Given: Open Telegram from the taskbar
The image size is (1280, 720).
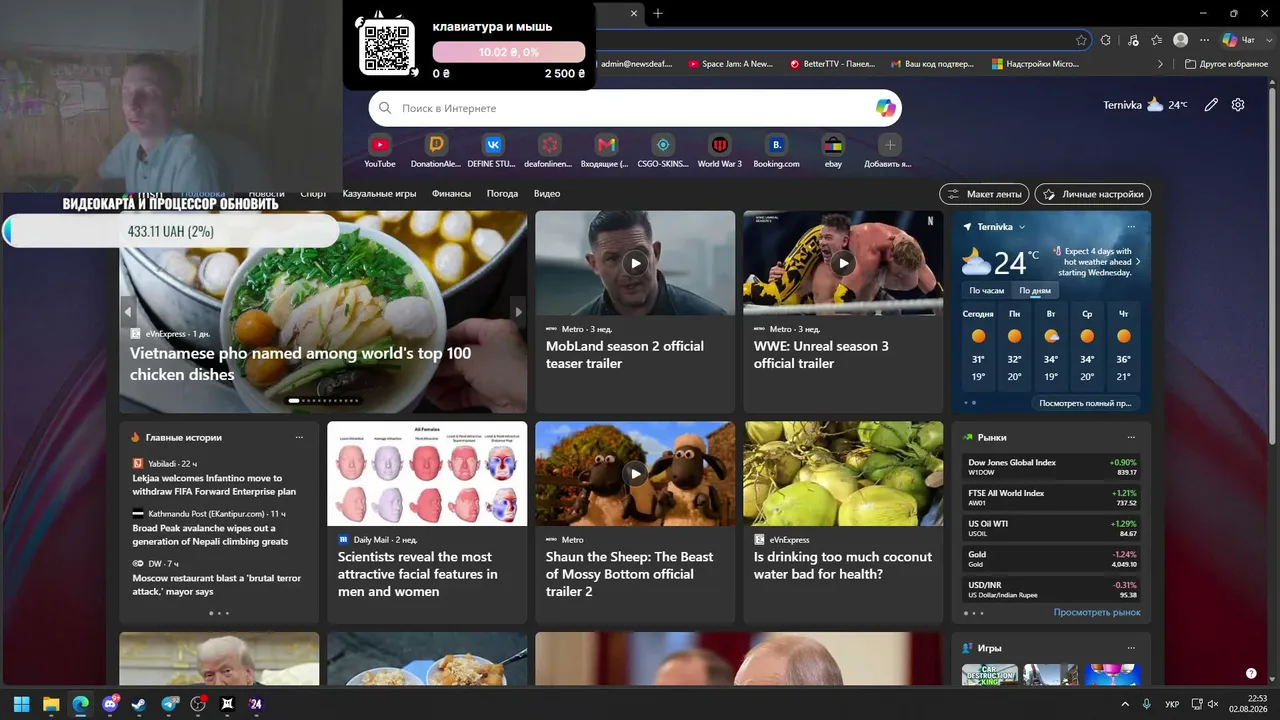Looking at the screenshot, I should (x=169, y=704).
